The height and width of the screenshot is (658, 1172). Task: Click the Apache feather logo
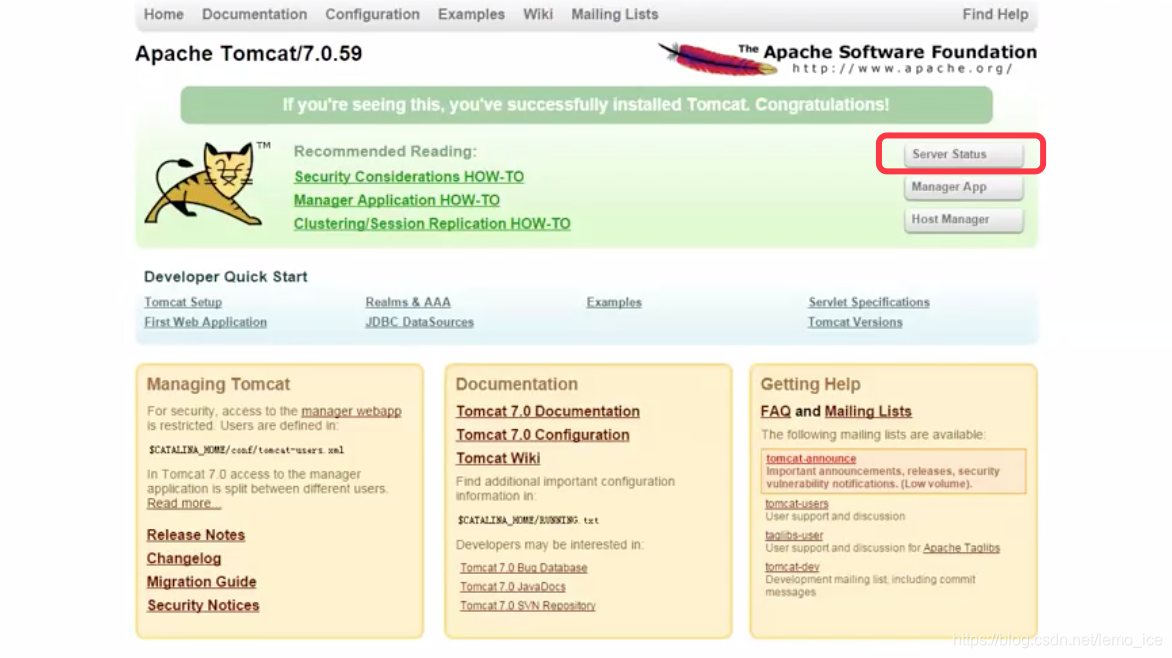click(x=718, y=59)
